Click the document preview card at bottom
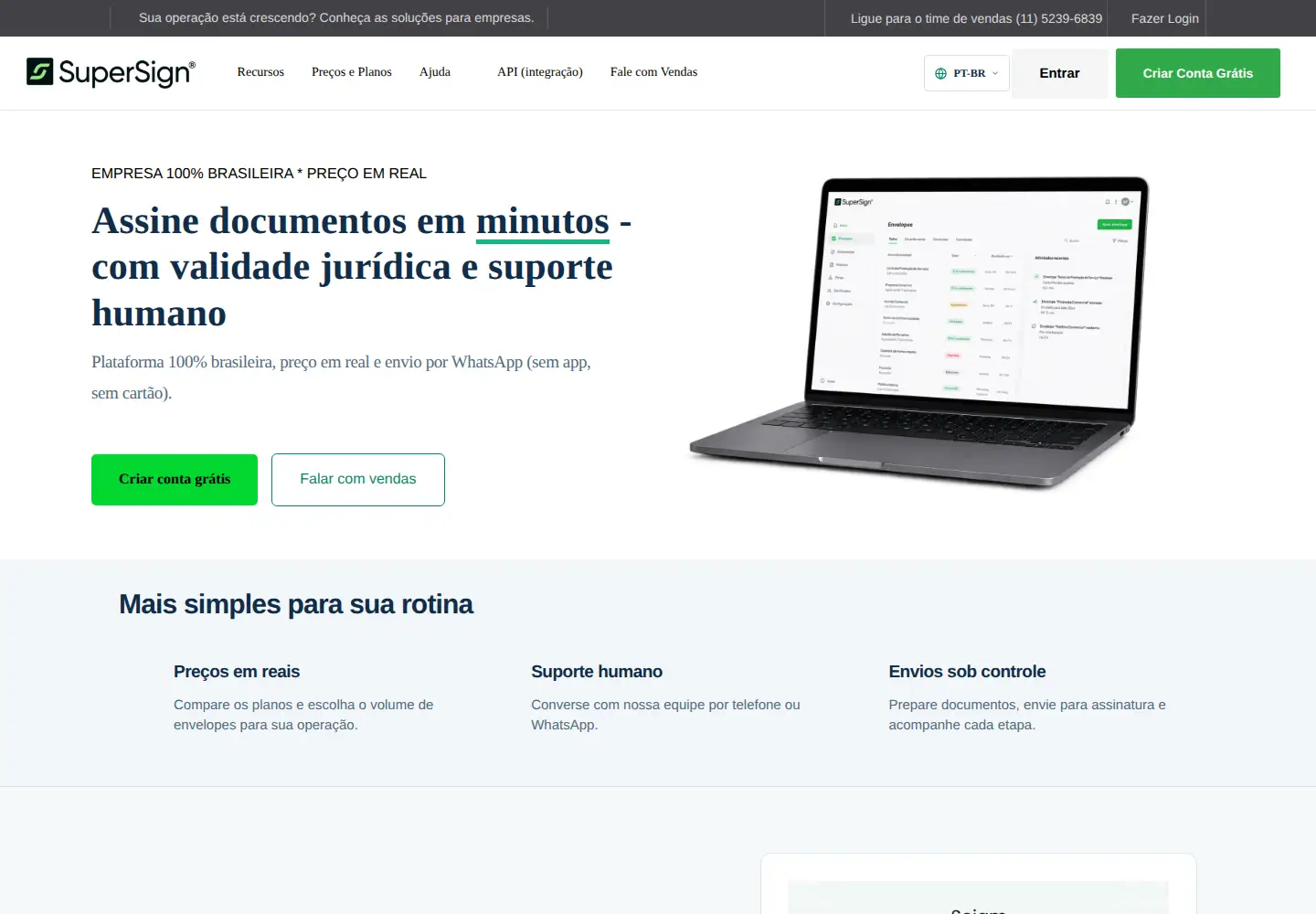Image resolution: width=1316 pixels, height=914 pixels. tap(979, 884)
